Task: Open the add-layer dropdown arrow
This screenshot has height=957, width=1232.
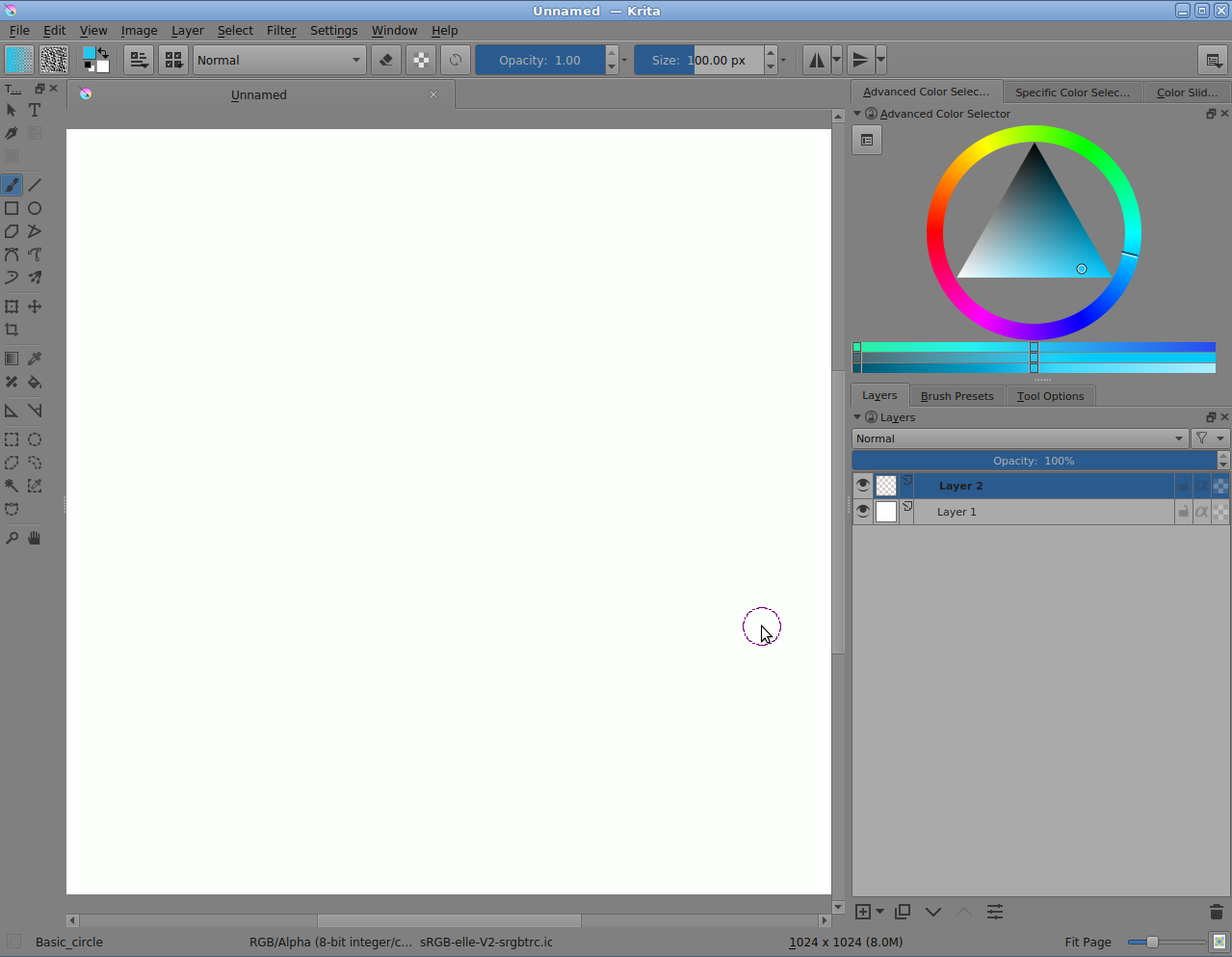Action: pyautogui.click(x=879, y=911)
